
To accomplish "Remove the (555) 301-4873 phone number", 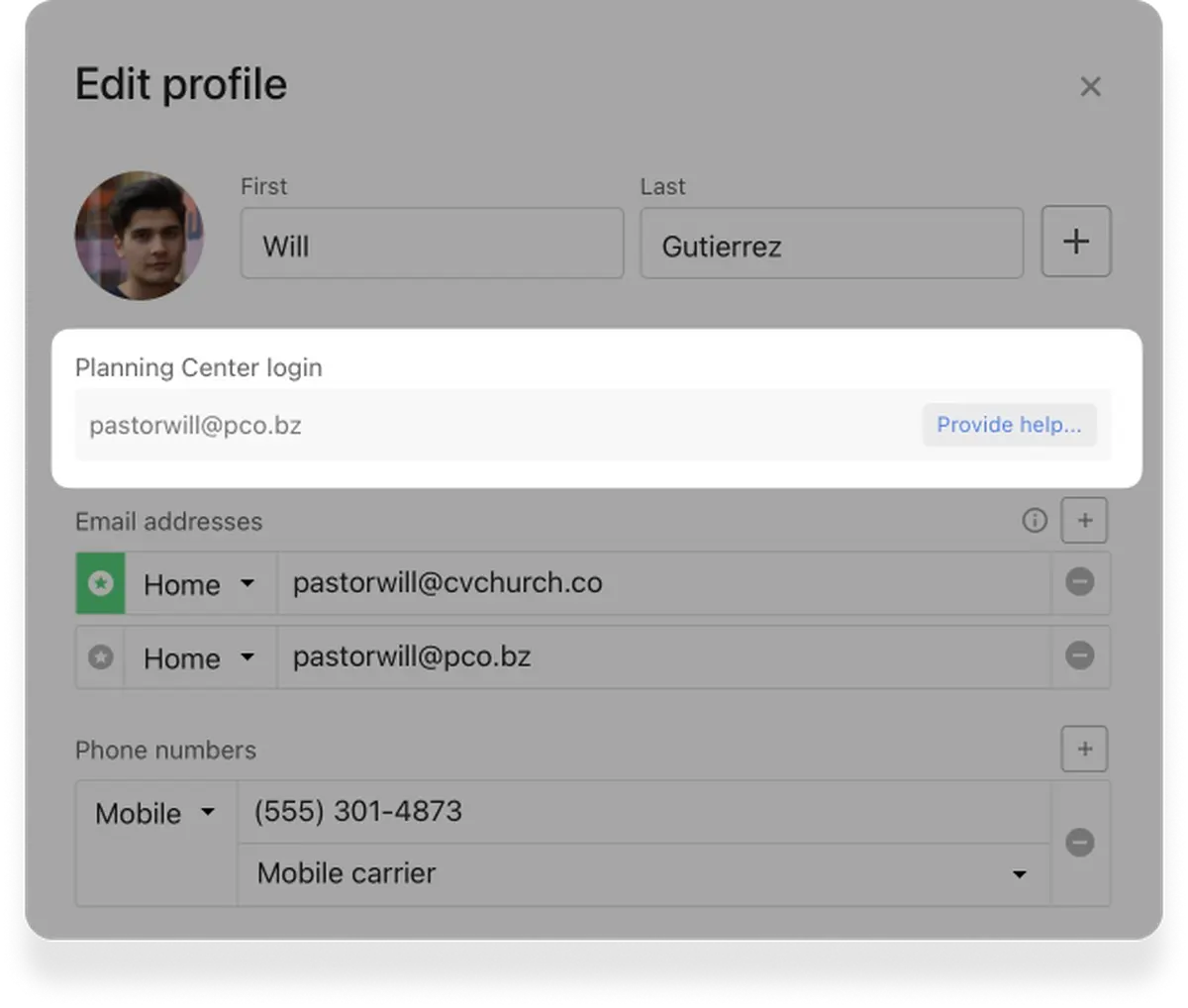I will tap(1080, 843).
